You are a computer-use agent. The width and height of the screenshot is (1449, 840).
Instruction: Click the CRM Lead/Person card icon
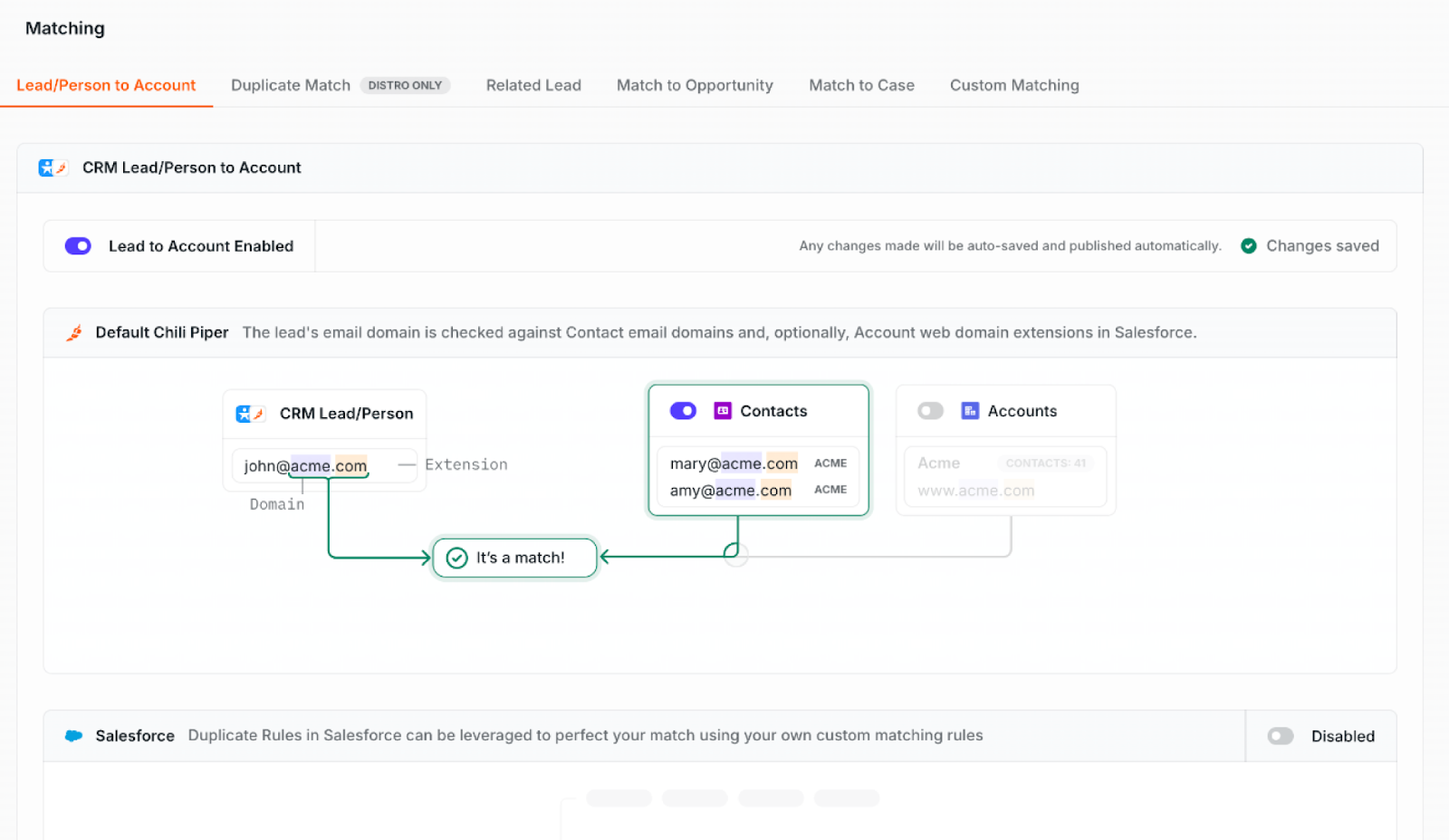pos(250,414)
